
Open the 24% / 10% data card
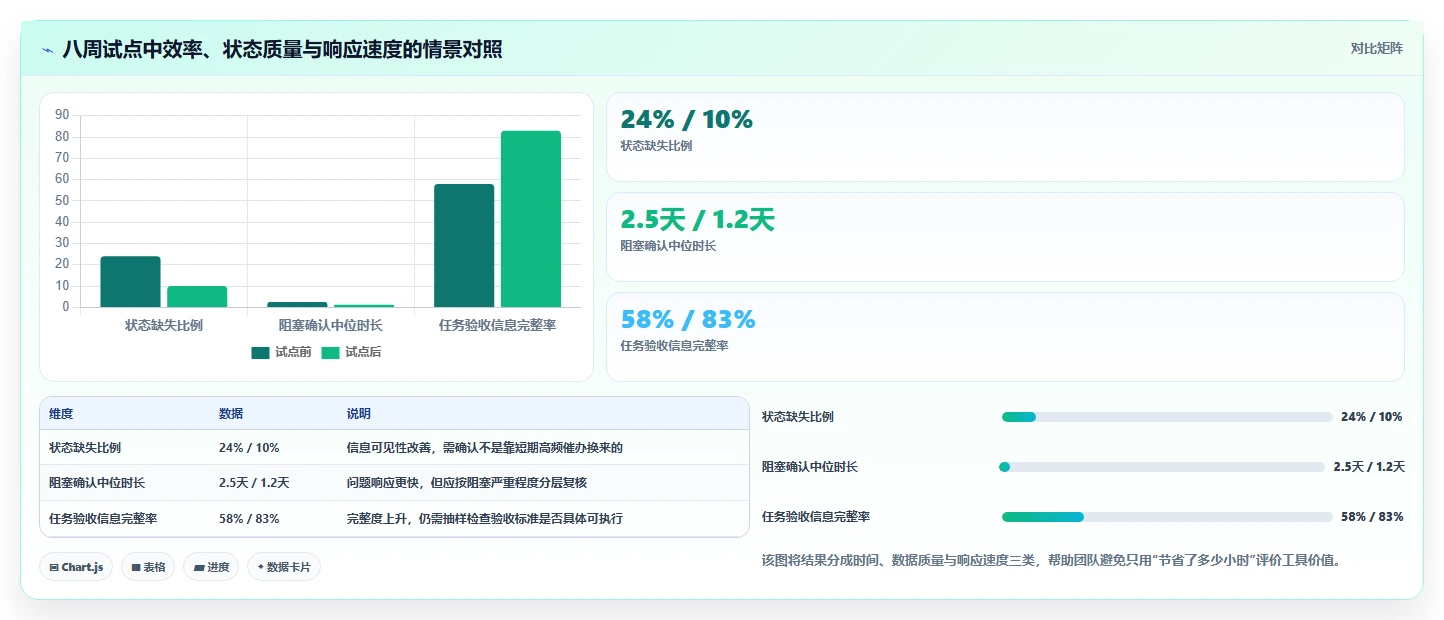1005,137
